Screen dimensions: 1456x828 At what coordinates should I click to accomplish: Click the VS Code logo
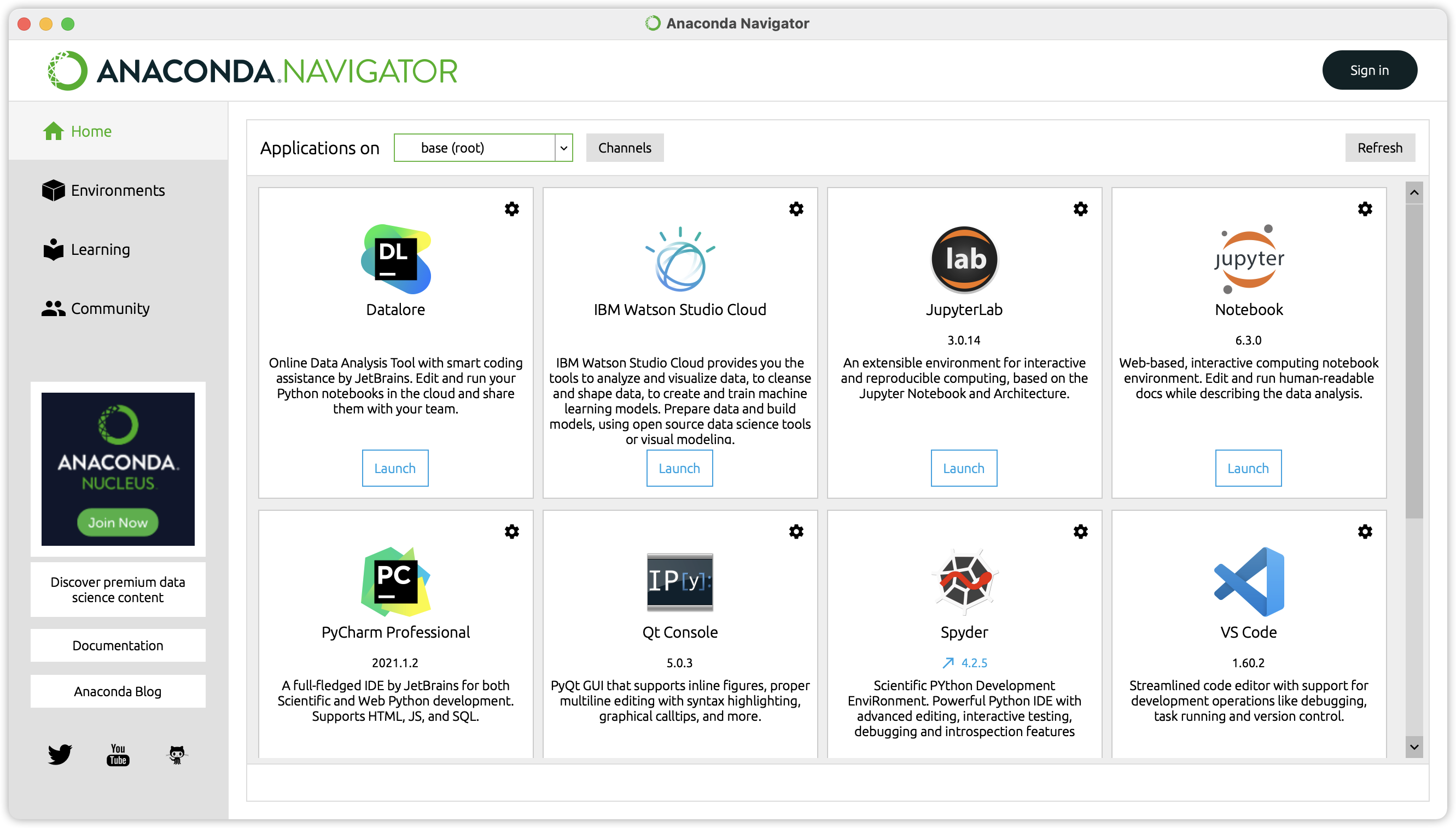click(x=1249, y=582)
